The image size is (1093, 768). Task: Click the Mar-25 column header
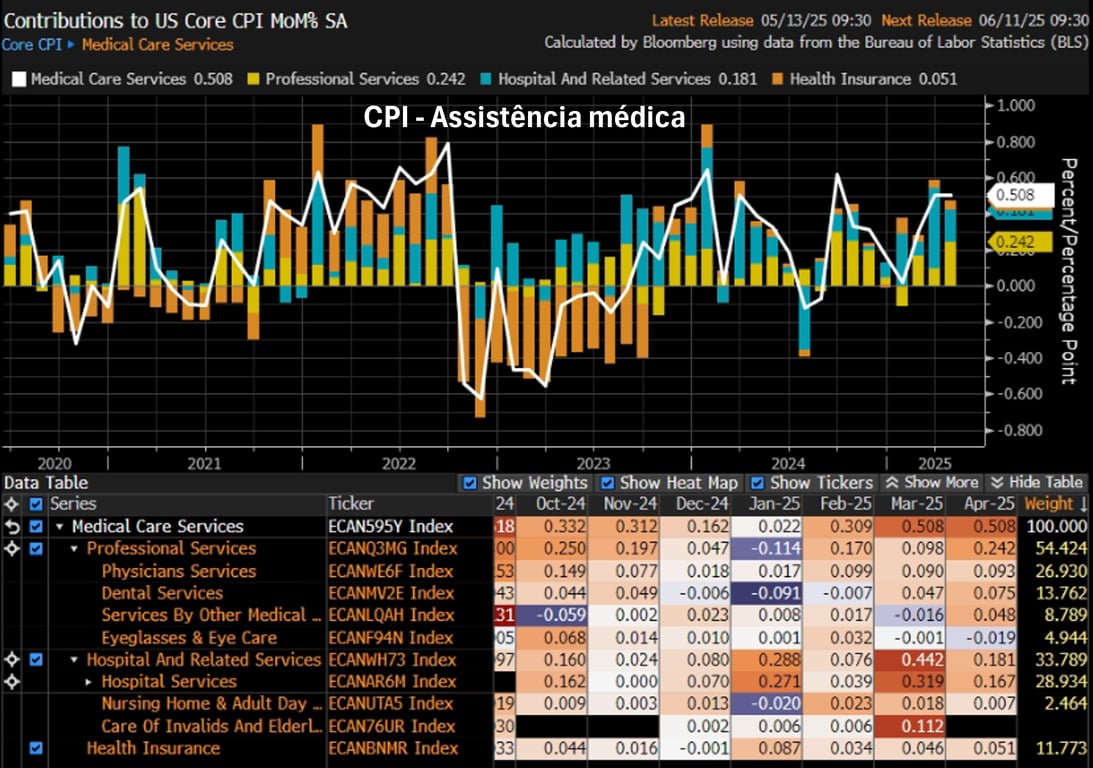pos(917,504)
